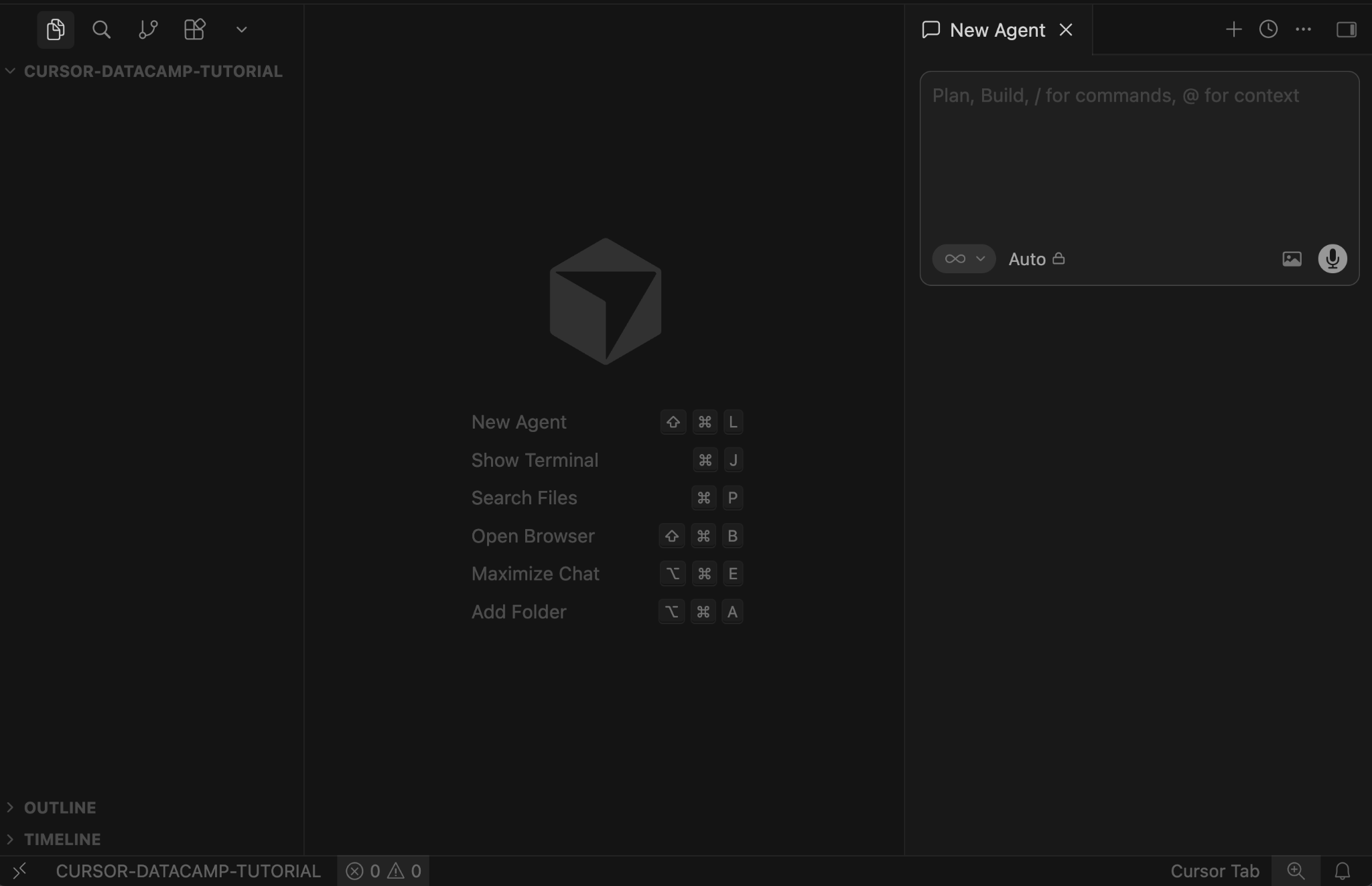Start voice input with microphone button
The width and height of the screenshot is (1372, 886).
1332,259
